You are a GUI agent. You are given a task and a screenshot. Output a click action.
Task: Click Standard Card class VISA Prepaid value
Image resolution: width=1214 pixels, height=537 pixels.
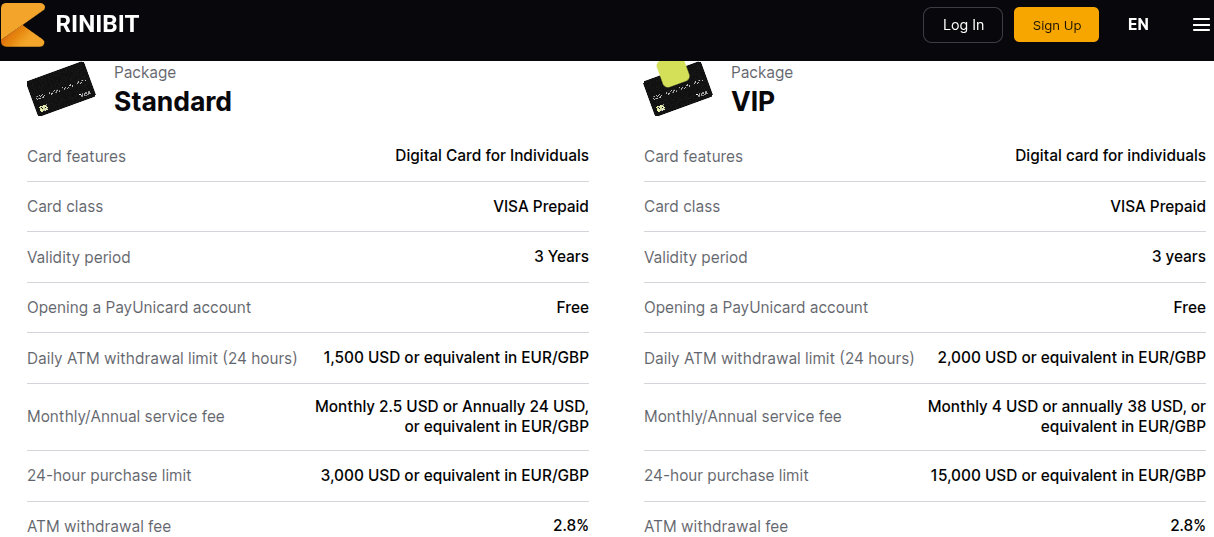(541, 206)
